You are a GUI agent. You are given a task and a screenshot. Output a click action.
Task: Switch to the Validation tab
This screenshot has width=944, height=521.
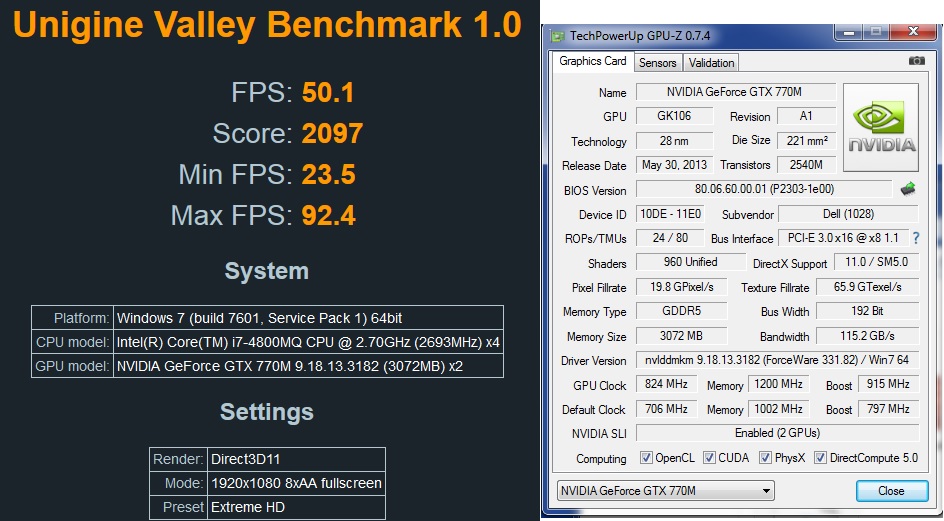point(711,63)
